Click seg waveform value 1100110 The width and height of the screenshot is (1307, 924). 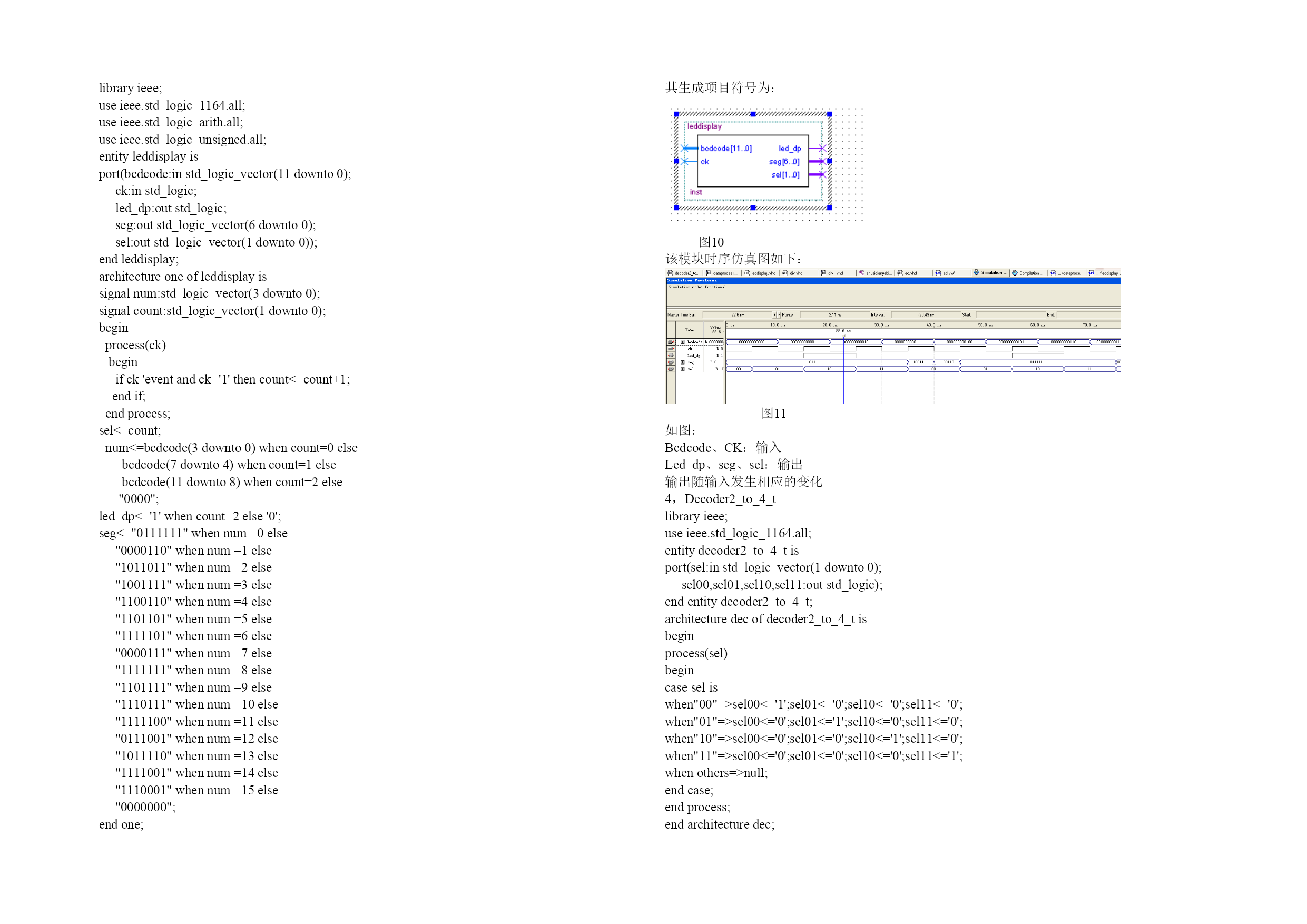[947, 362]
